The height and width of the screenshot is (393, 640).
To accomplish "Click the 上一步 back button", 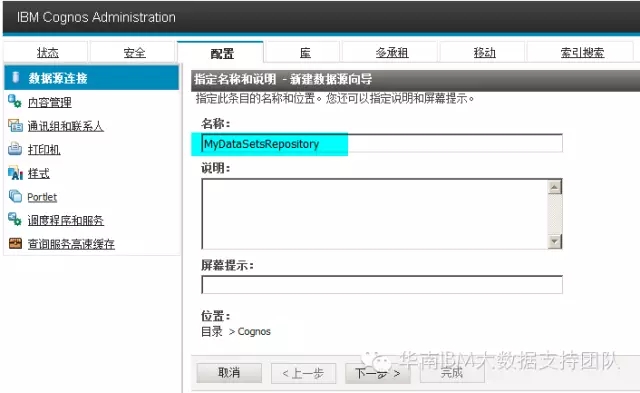I will [x=303, y=373].
